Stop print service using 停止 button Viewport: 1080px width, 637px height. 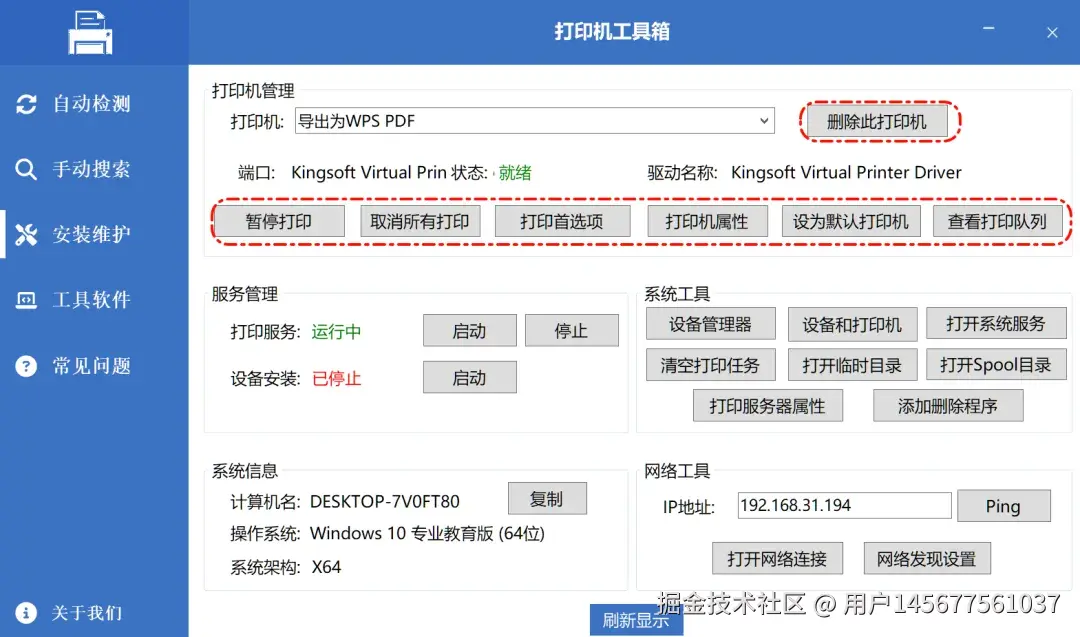coord(572,330)
